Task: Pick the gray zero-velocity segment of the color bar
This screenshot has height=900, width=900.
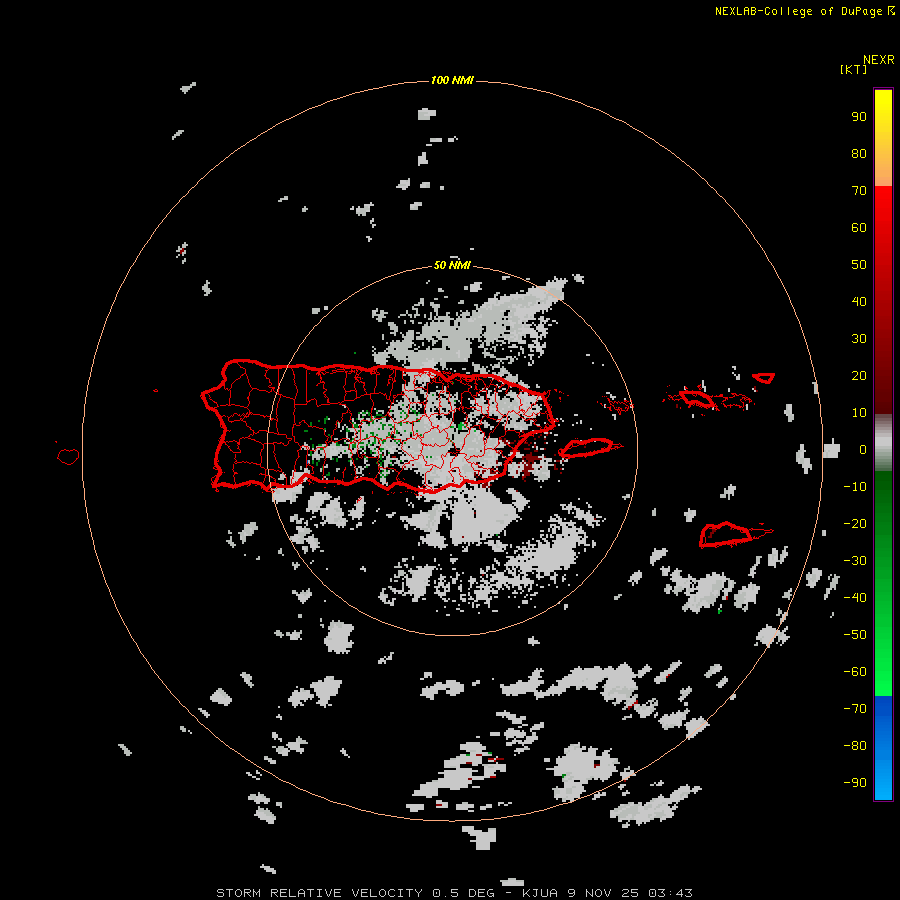Action: coord(883,443)
